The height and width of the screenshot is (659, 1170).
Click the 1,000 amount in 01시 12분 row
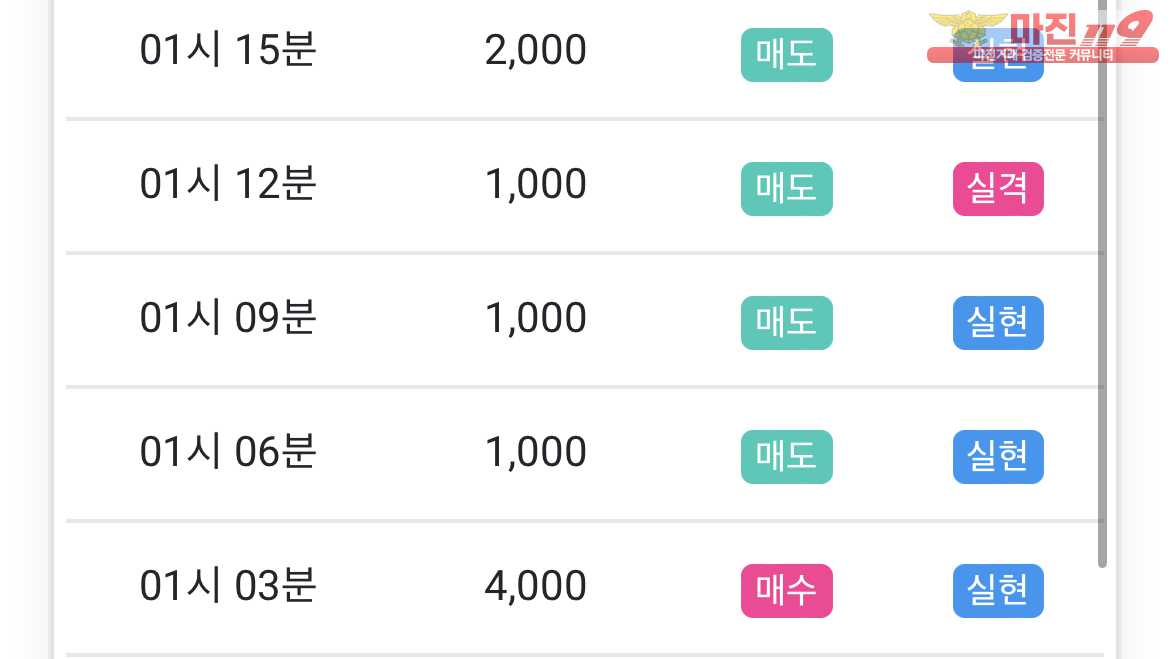pyautogui.click(x=535, y=184)
